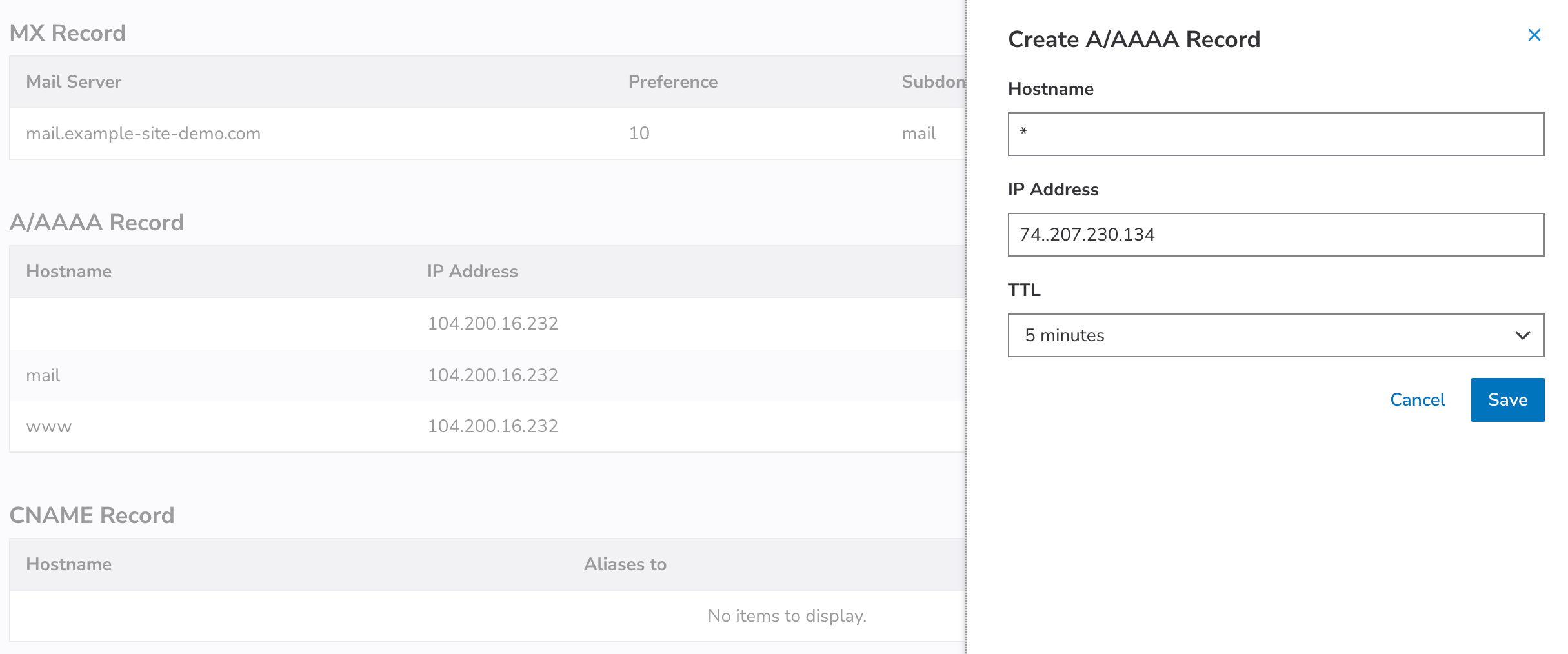Click the preference value 10 in MX row
The image size is (1568, 654).
click(639, 134)
